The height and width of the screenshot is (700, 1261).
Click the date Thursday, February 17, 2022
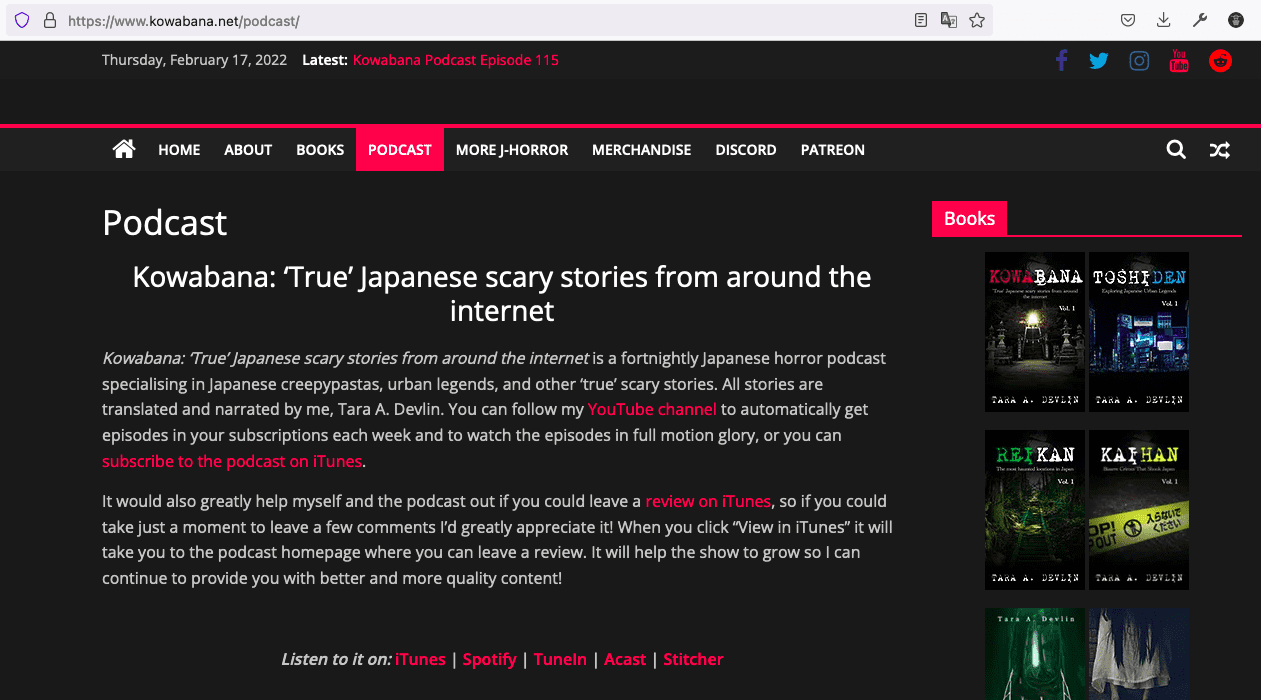pos(194,60)
